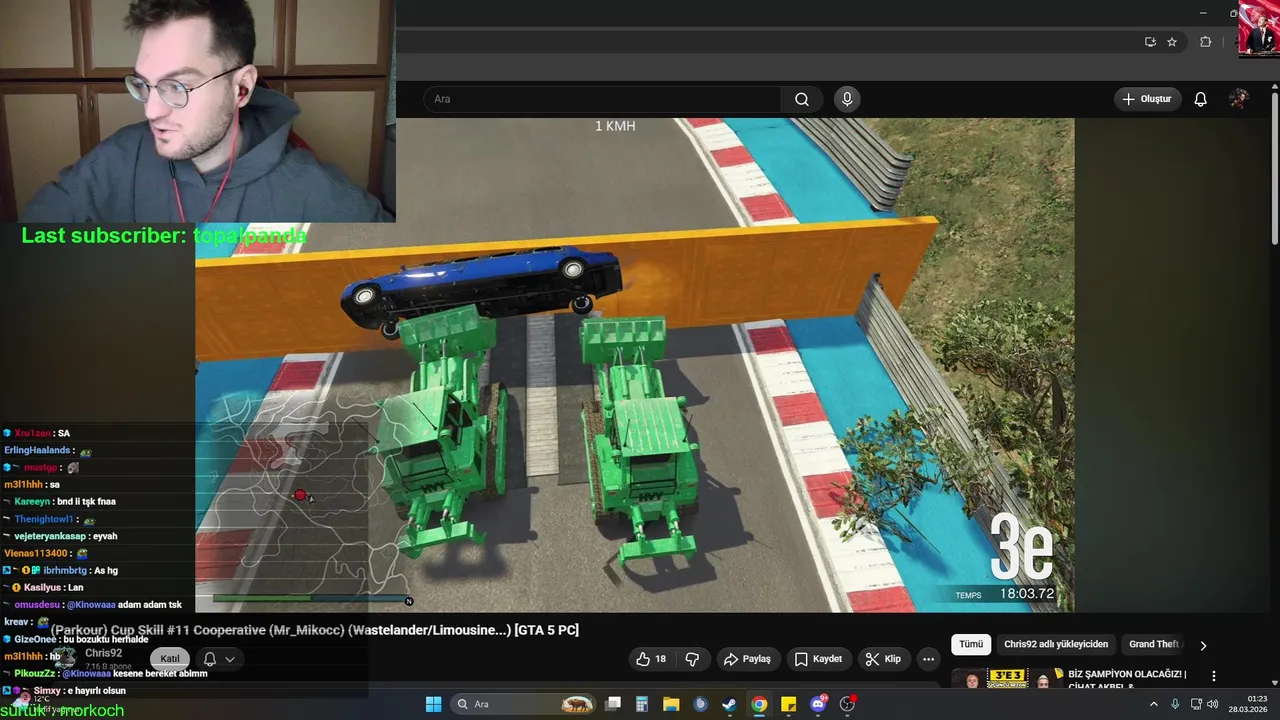Image resolution: width=1280 pixels, height=720 pixels.
Task: Open File Explorer from the taskbar
Action: (671, 704)
